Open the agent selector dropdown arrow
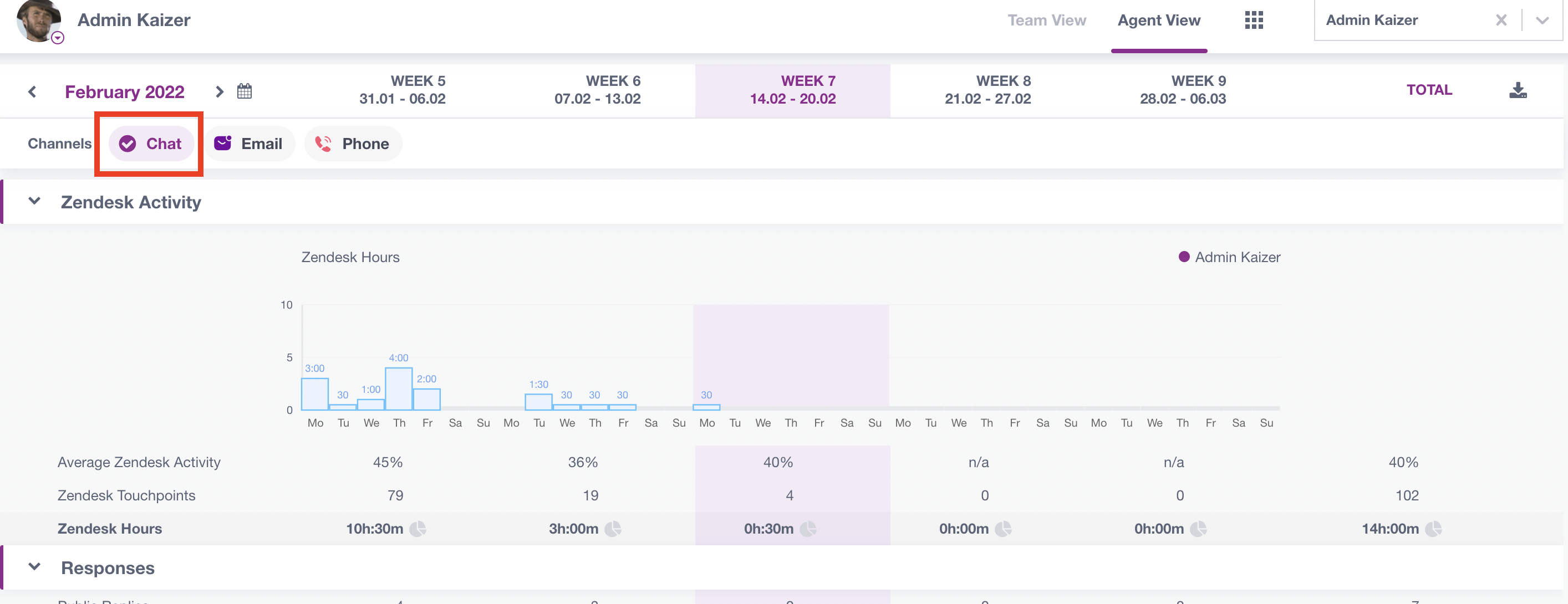1568x604 pixels. coord(1542,20)
